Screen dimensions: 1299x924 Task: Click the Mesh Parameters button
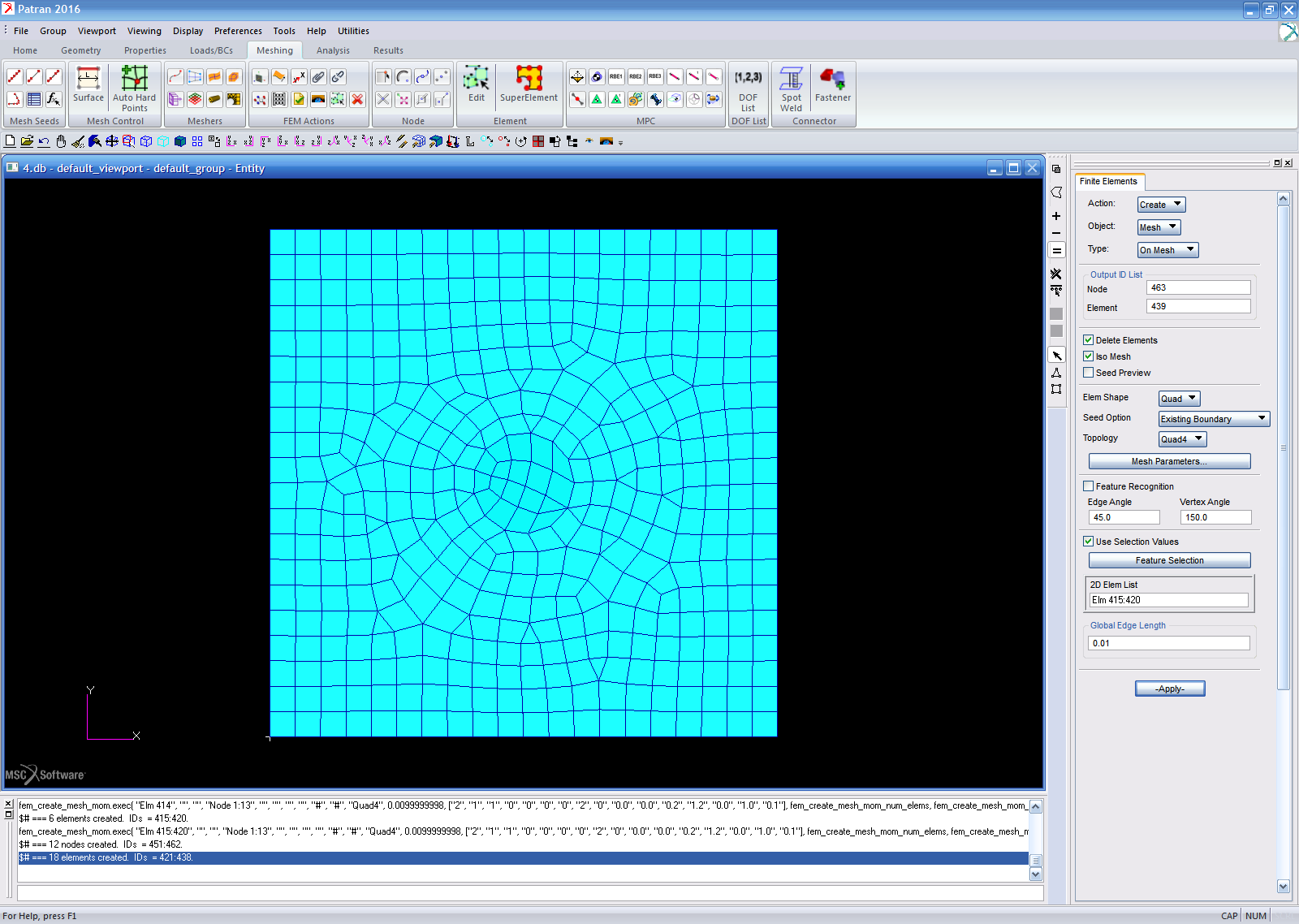coord(1169,461)
